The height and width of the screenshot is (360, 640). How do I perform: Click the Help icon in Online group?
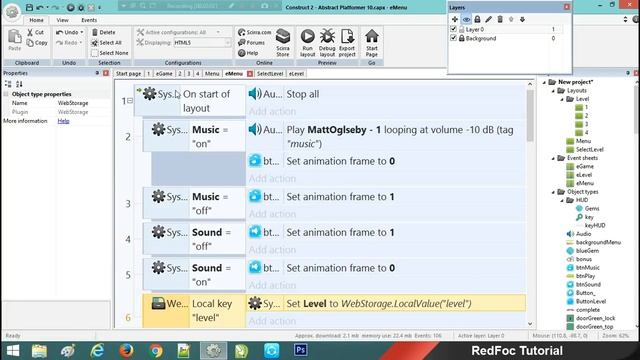pyautogui.click(x=242, y=53)
